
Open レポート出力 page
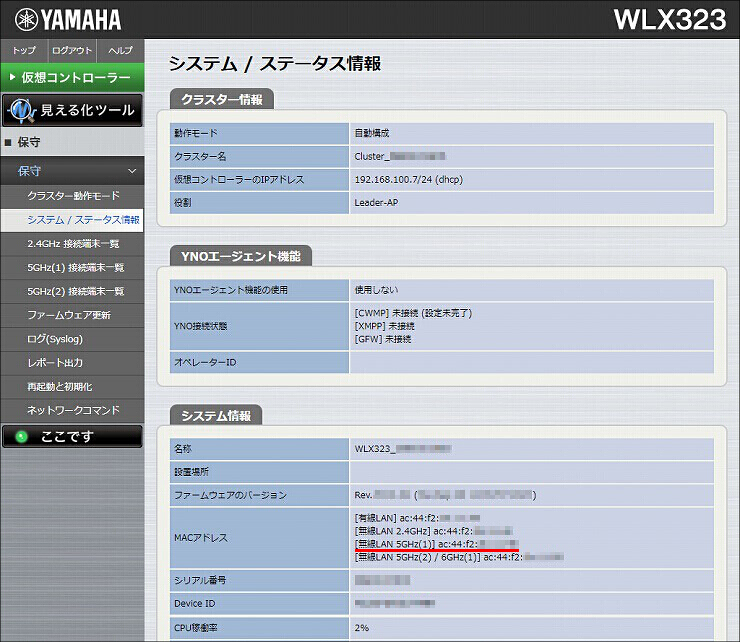pos(72,363)
